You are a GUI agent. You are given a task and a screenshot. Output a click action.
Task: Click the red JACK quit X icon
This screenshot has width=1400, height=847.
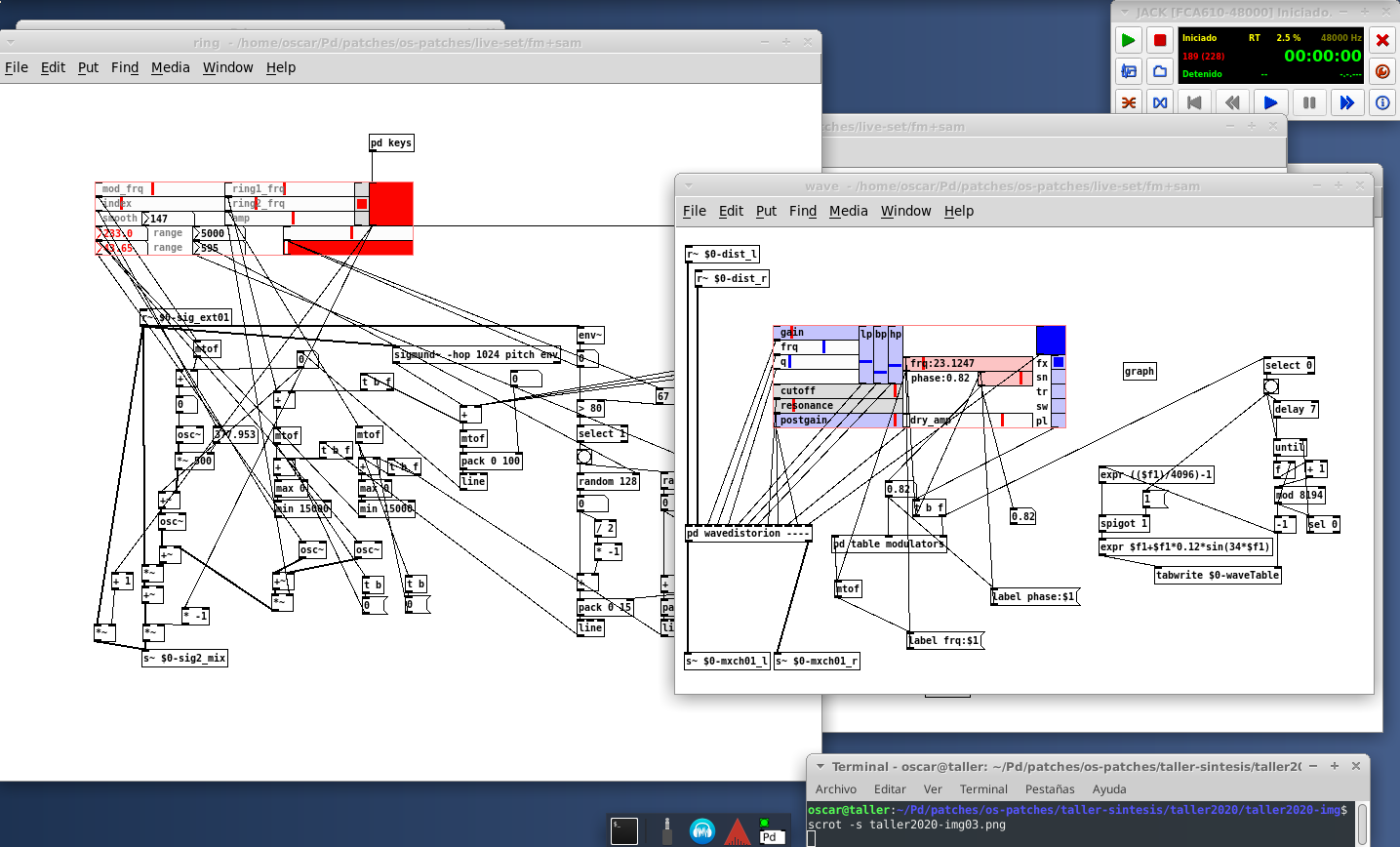1382,40
